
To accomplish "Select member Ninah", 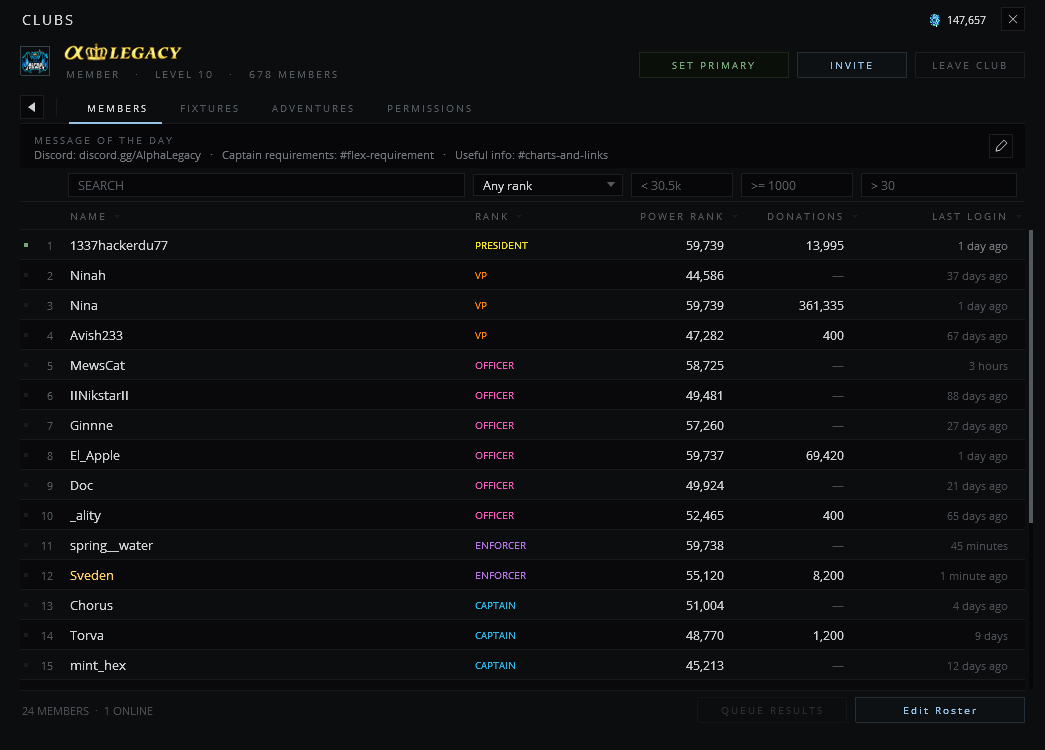I will pos(522,275).
